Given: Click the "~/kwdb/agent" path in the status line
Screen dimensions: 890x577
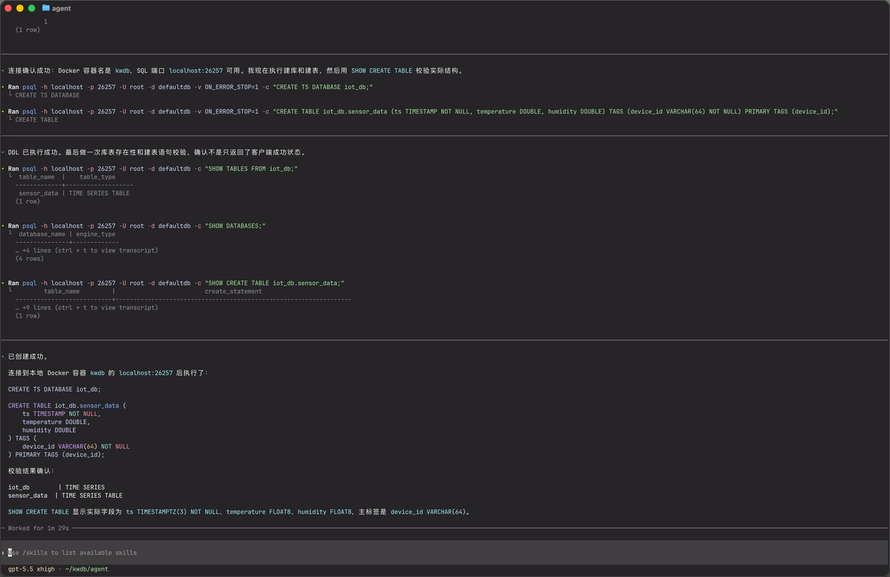Looking at the screenshot, I should pyautogui.click(x=87, y=569).
